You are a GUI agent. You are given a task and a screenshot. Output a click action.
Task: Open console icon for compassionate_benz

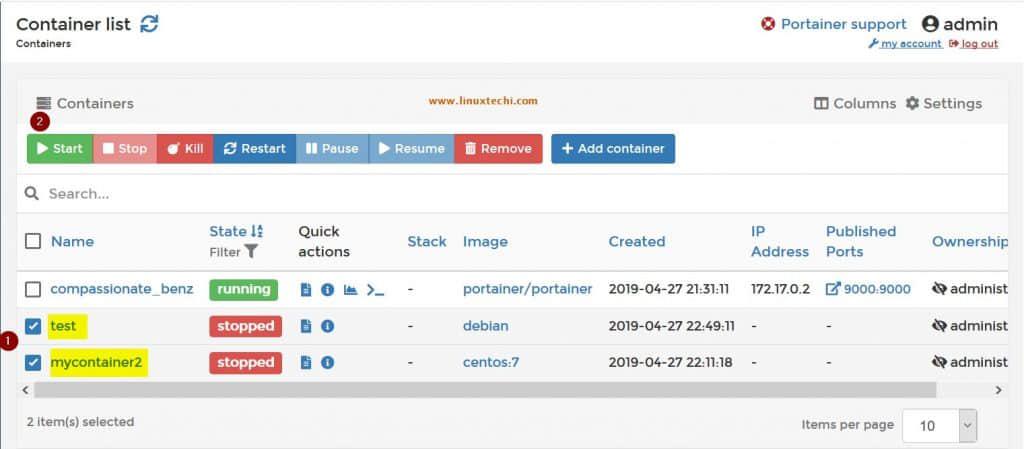(375, 290)
